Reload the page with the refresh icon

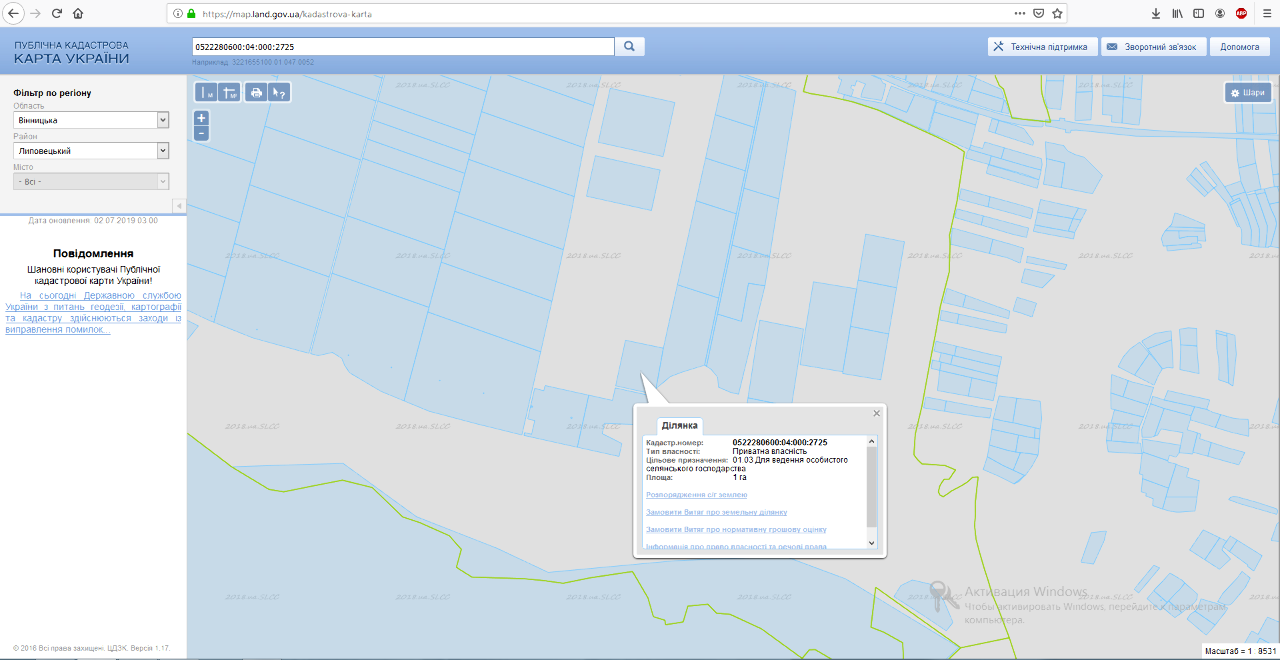(57, 14)
